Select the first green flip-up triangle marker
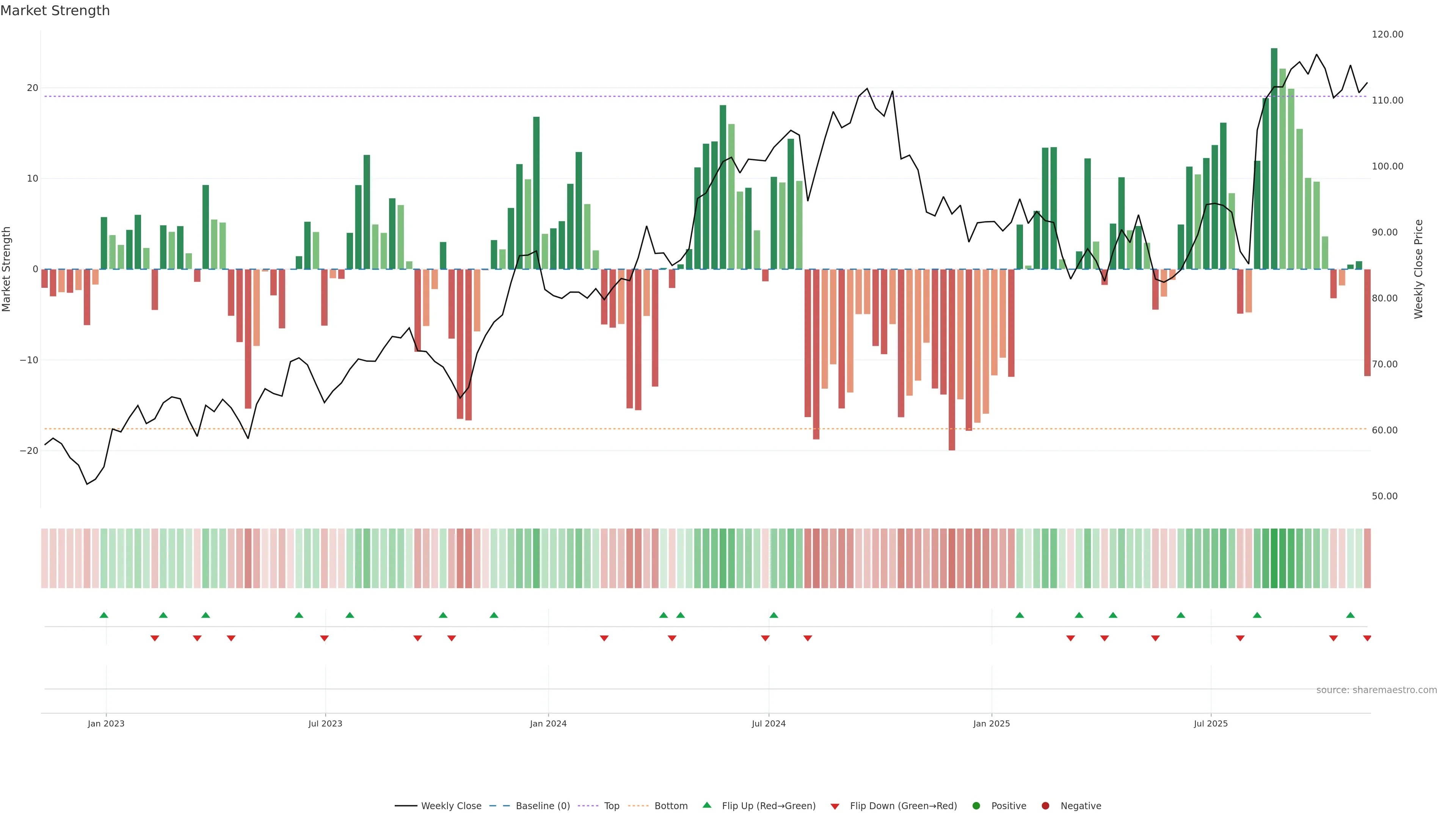 pyautogui.click(x=104, y=615)
